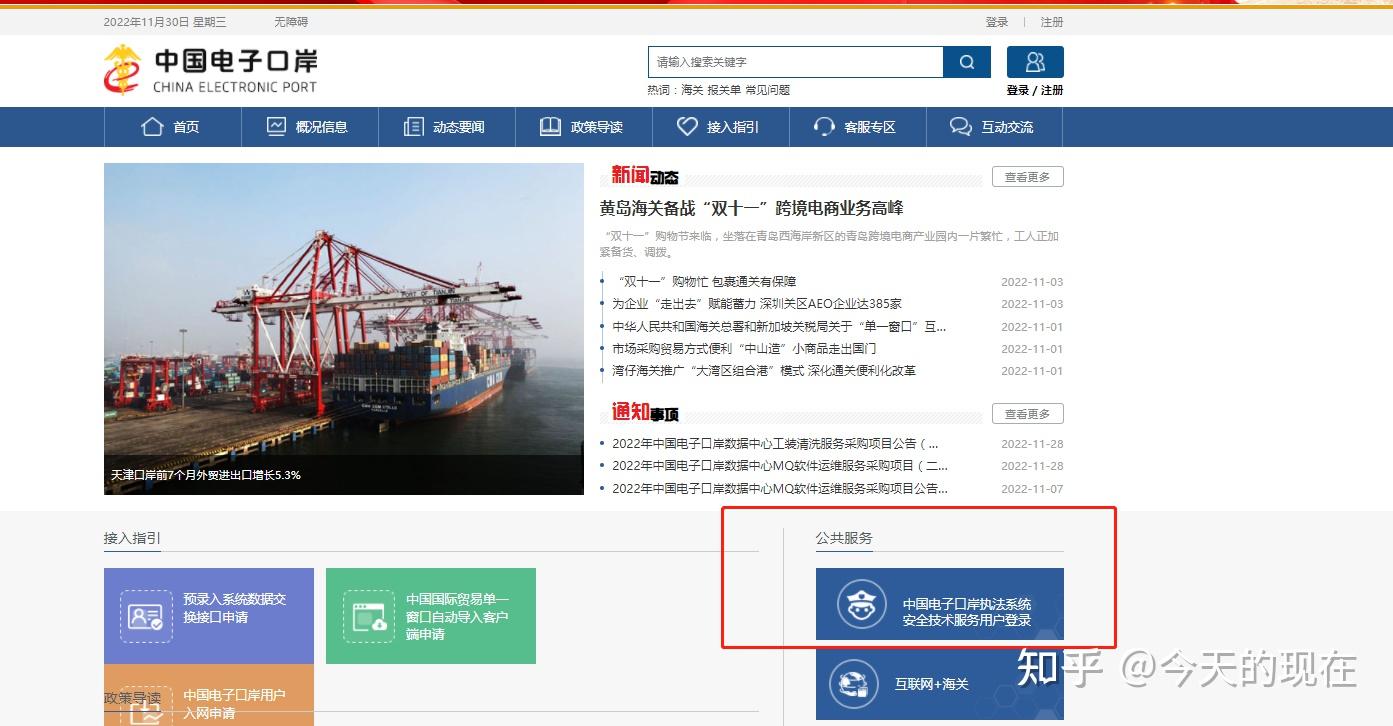Click the 常见问题 hot search word
Screen dimensions: 1393x726
768,90
